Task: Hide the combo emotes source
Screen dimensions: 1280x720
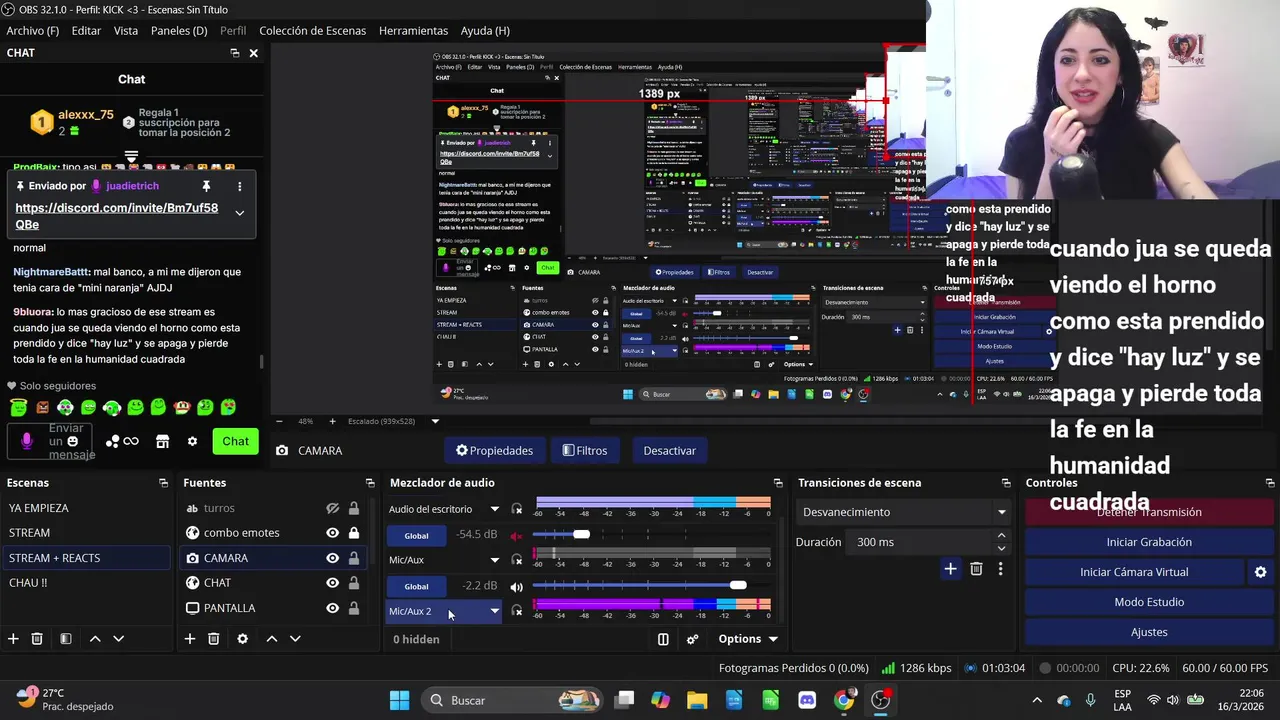Action: pos(333,533)
